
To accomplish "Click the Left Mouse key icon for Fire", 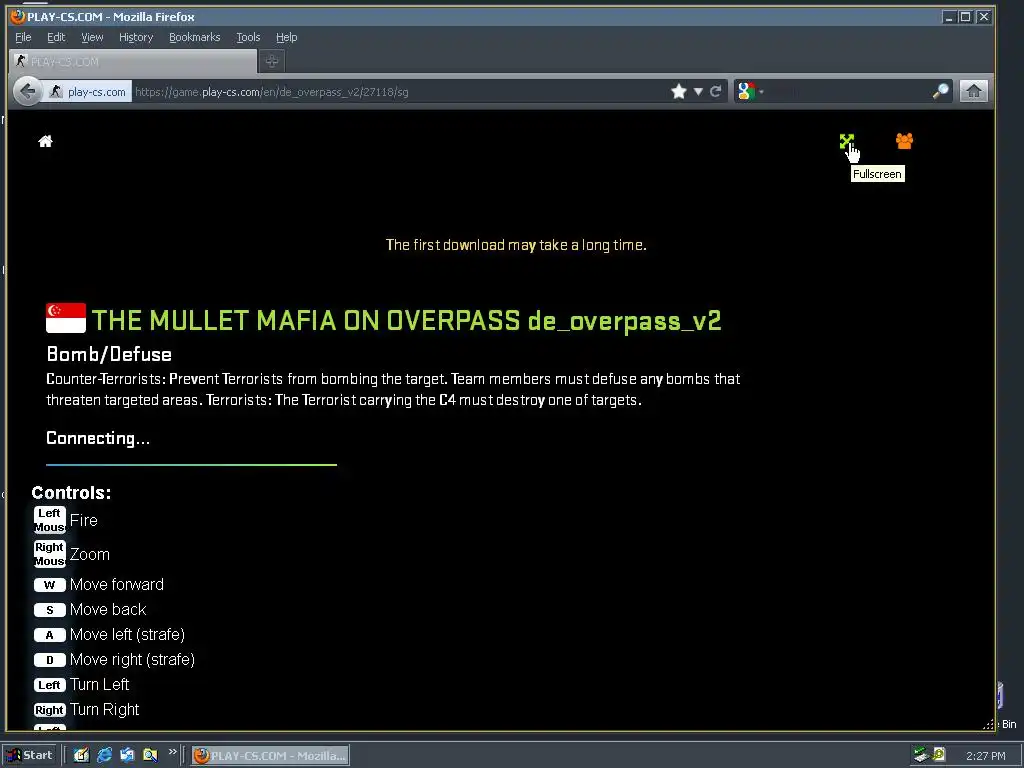I will tap(50, 520).
